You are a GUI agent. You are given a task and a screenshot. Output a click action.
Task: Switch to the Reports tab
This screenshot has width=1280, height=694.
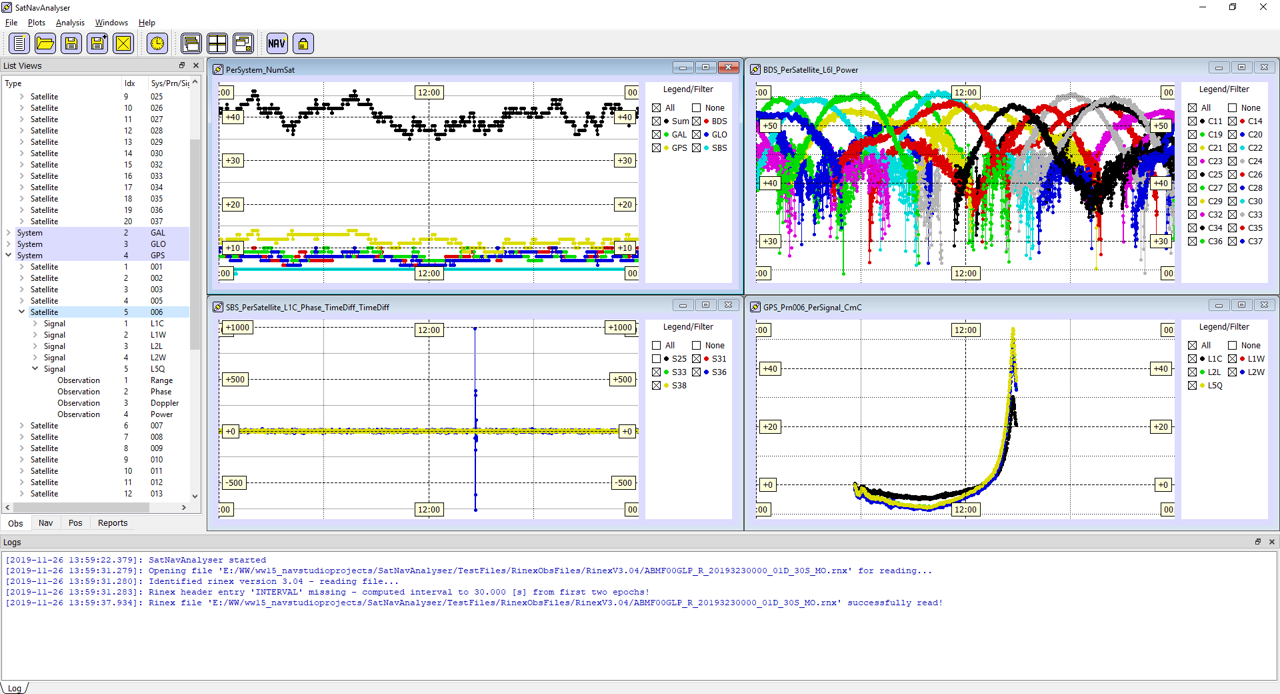coord(112,523)
